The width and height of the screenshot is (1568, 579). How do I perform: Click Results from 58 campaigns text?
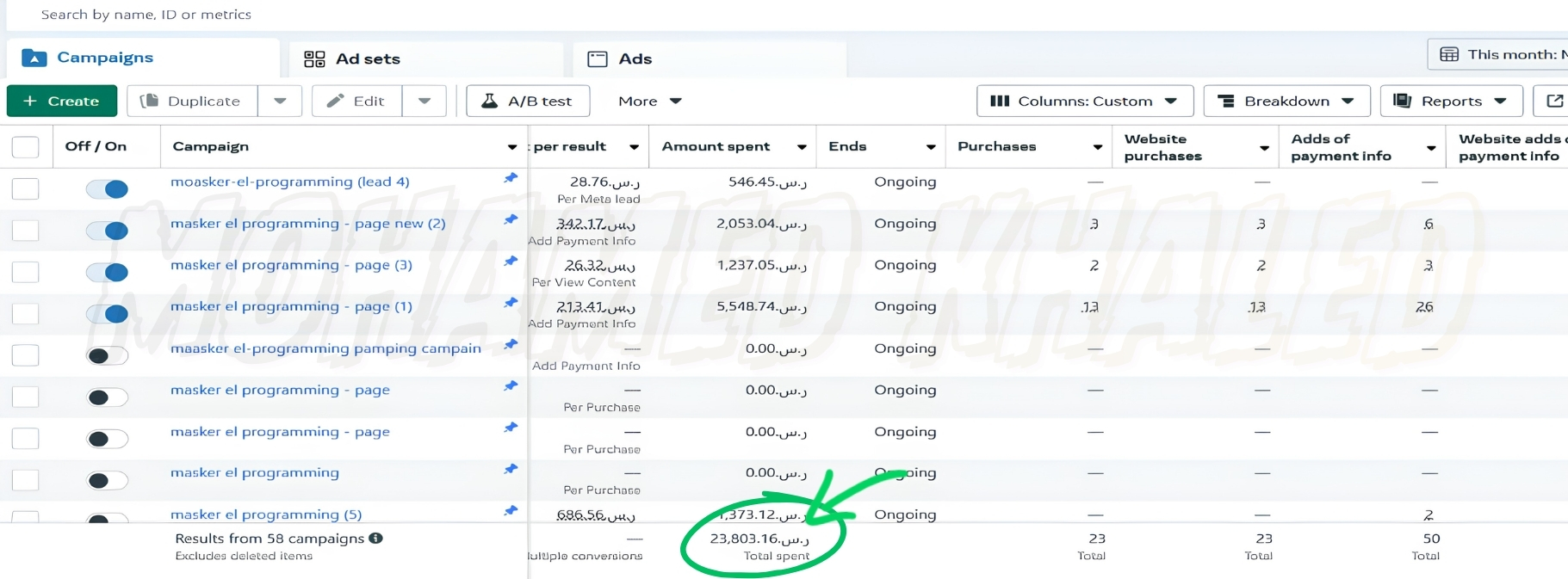tap(270, 539)
